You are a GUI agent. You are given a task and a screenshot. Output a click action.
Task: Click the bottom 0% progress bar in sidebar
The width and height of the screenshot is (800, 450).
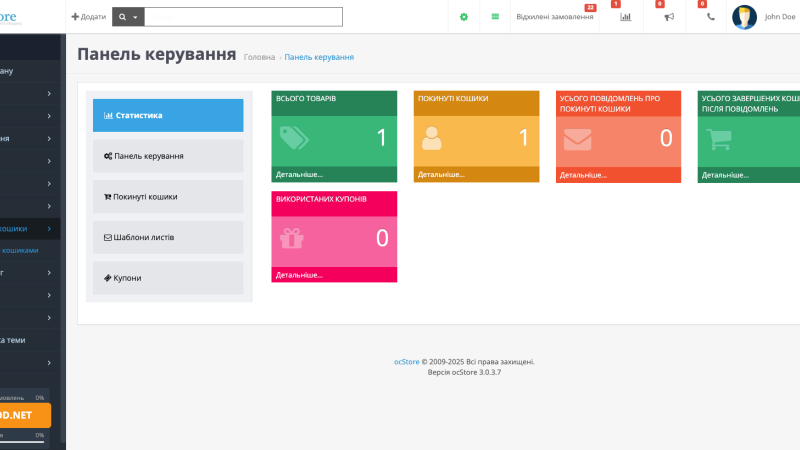point(22,441)
